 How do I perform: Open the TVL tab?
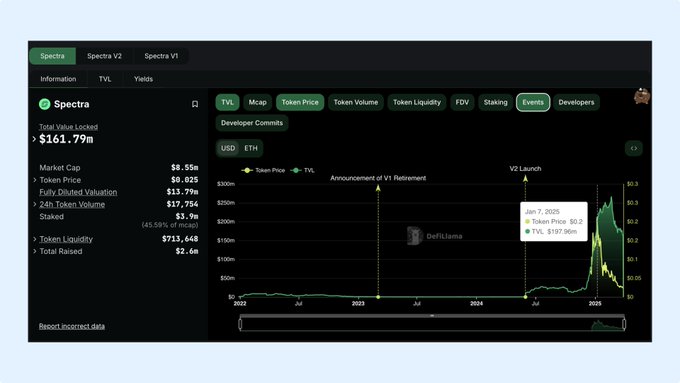[x=105, y=79]
